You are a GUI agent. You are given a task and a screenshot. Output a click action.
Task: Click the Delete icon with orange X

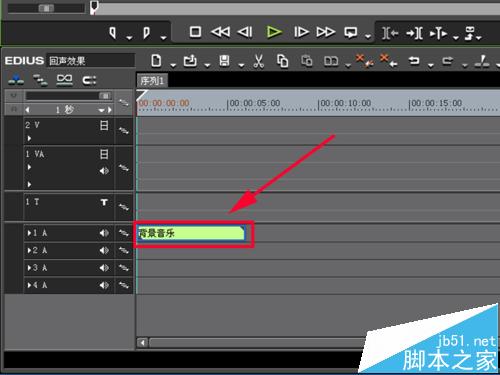(x=389, y=61)
